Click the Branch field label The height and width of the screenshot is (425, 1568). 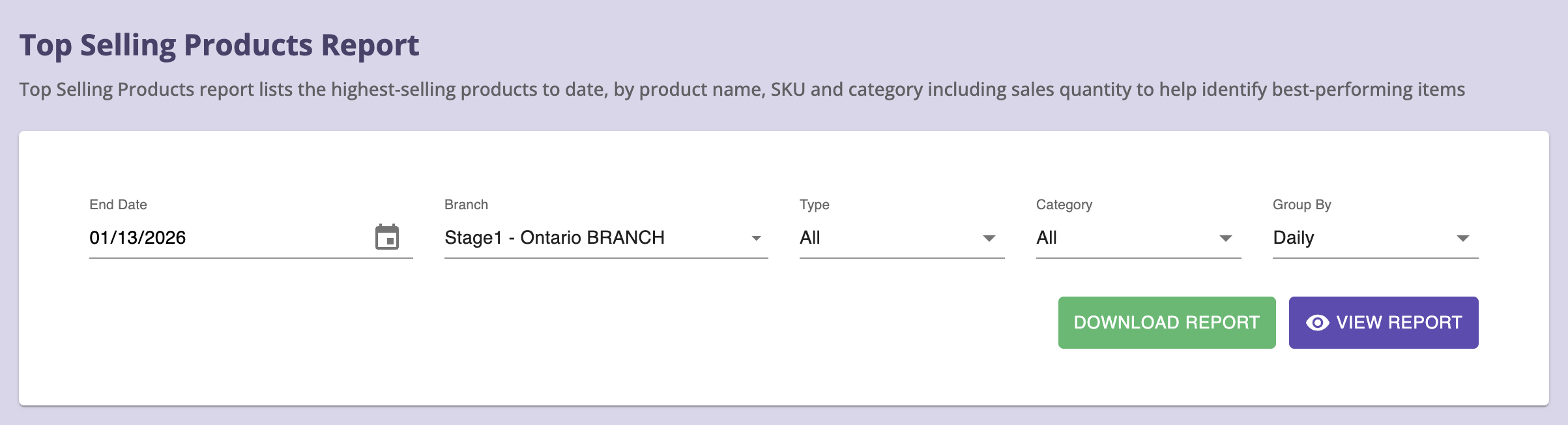pos(466,205)
